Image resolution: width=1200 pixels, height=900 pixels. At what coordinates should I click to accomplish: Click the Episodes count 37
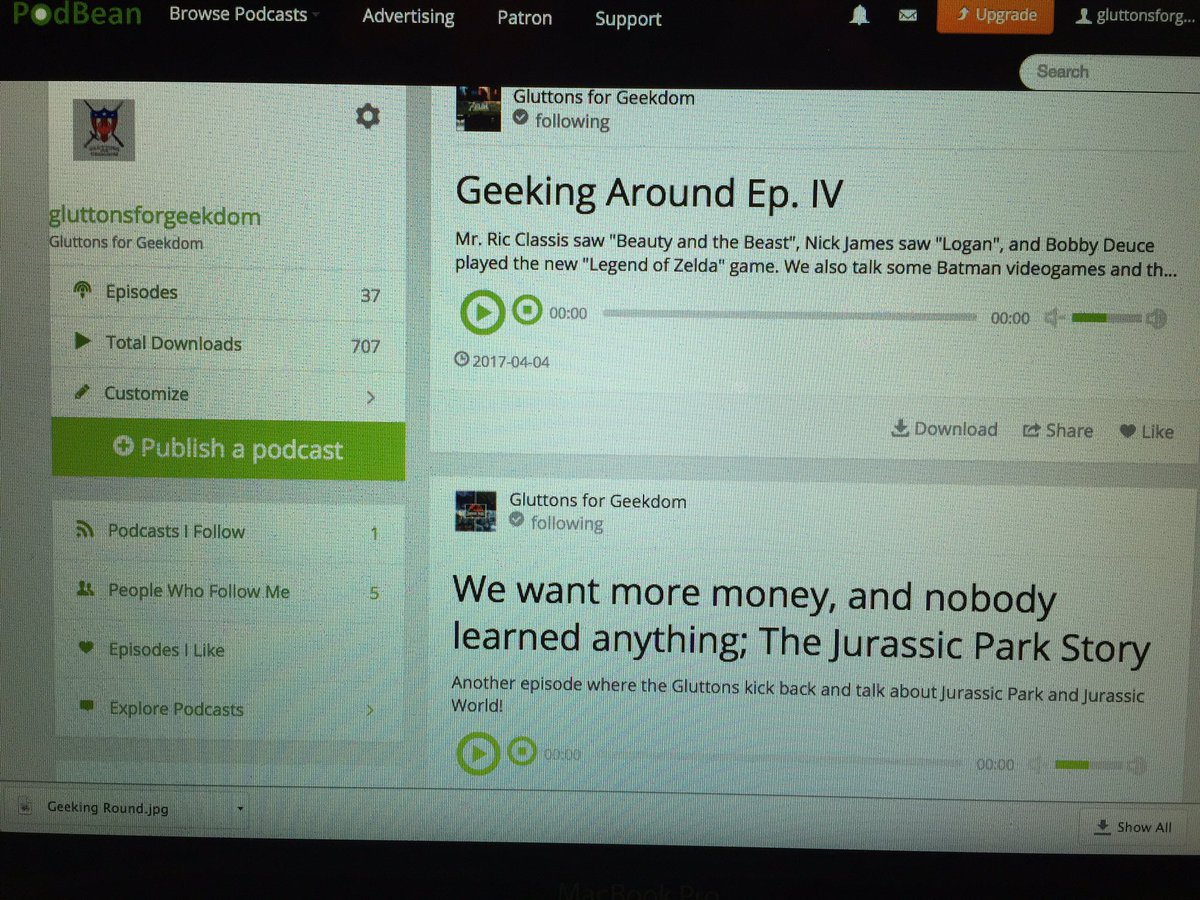click(369, 296)
